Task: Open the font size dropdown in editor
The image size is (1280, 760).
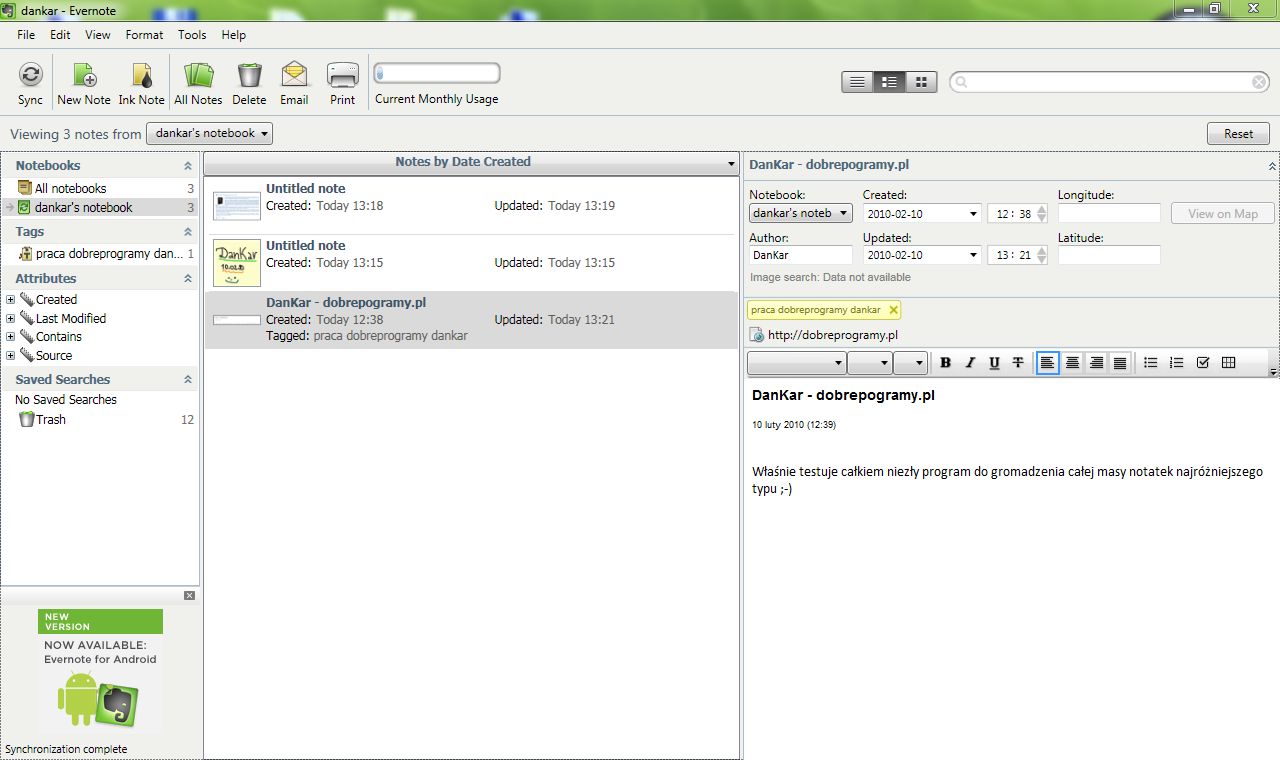Action: [x=869, y=363]
